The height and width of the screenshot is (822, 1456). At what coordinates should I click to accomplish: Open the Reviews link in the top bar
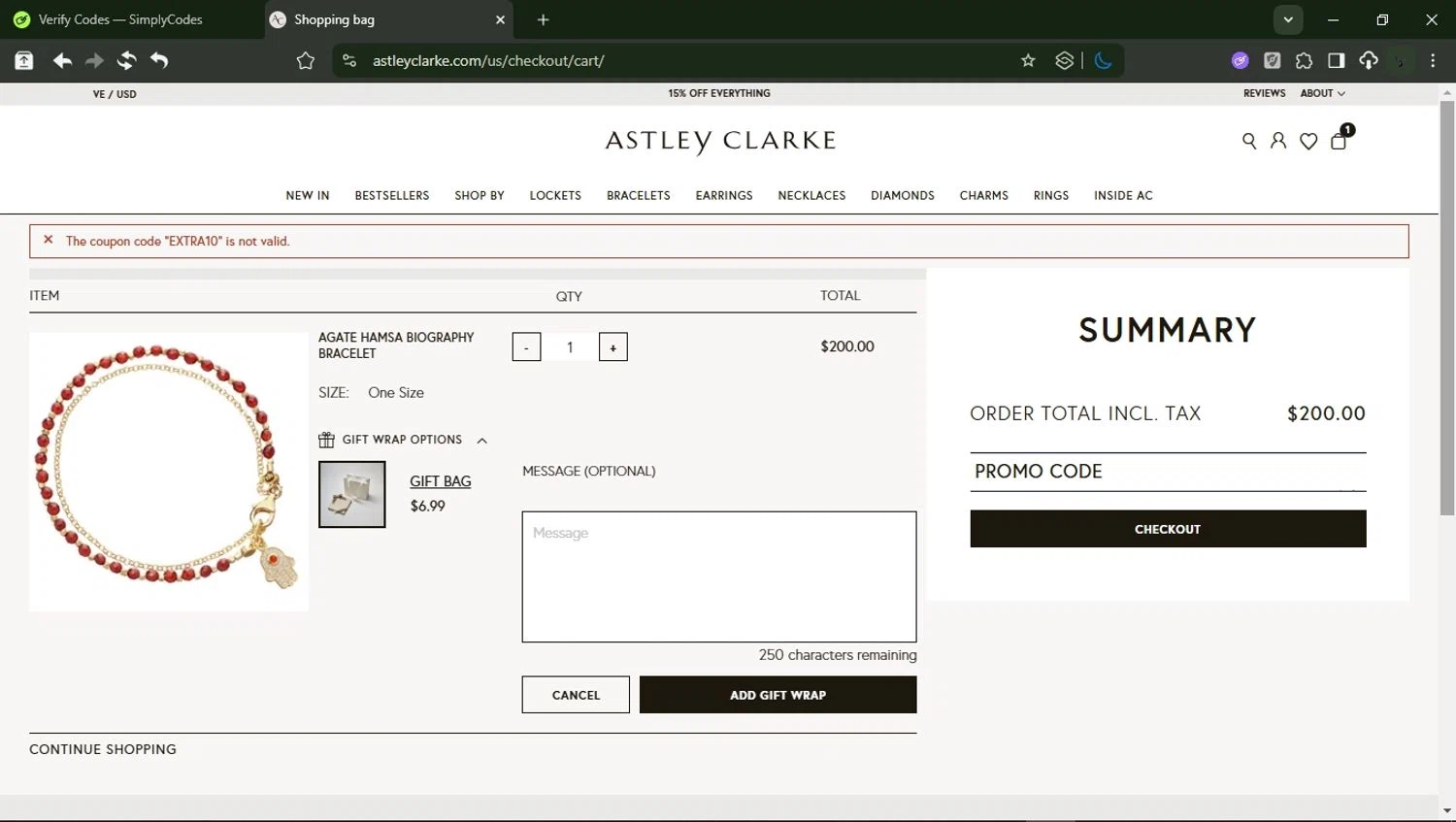[x=1264, y=93]
